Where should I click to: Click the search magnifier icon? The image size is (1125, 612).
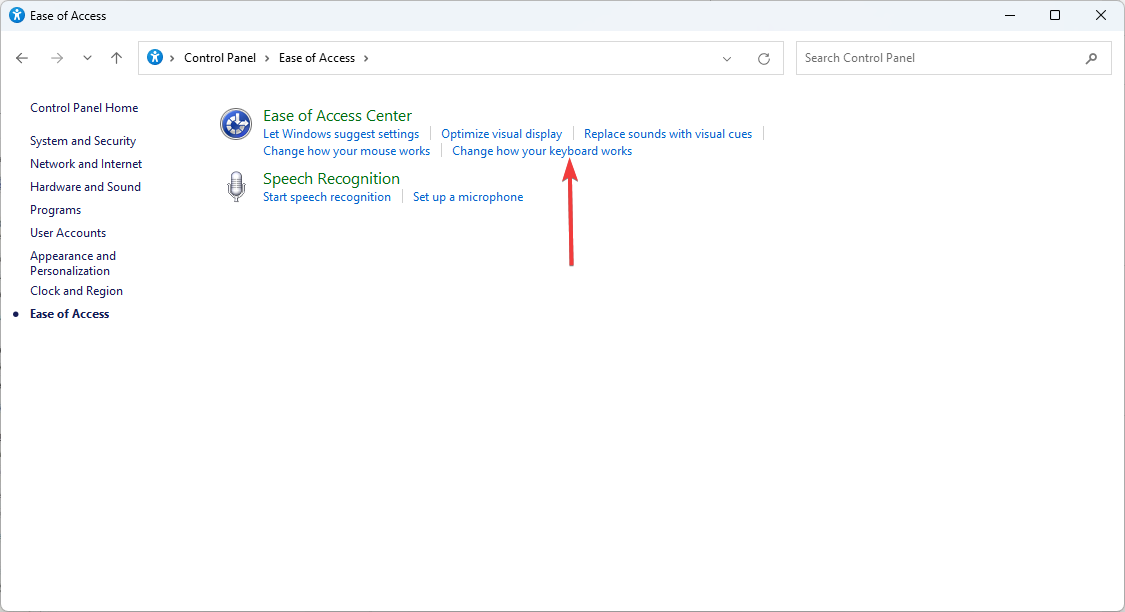(1091, 58)
